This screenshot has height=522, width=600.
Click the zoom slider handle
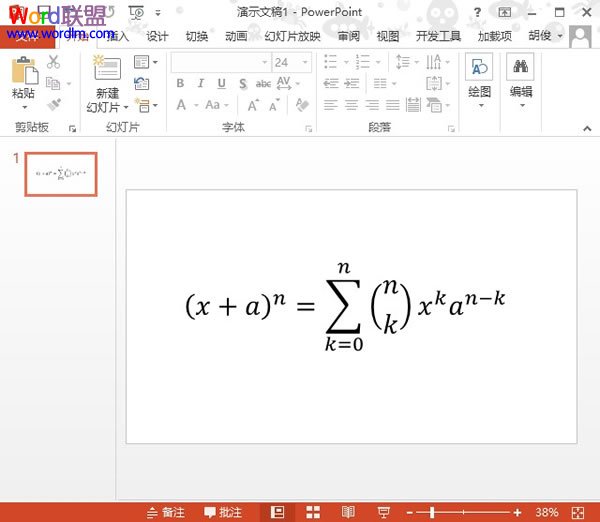[x=432, y=512]
